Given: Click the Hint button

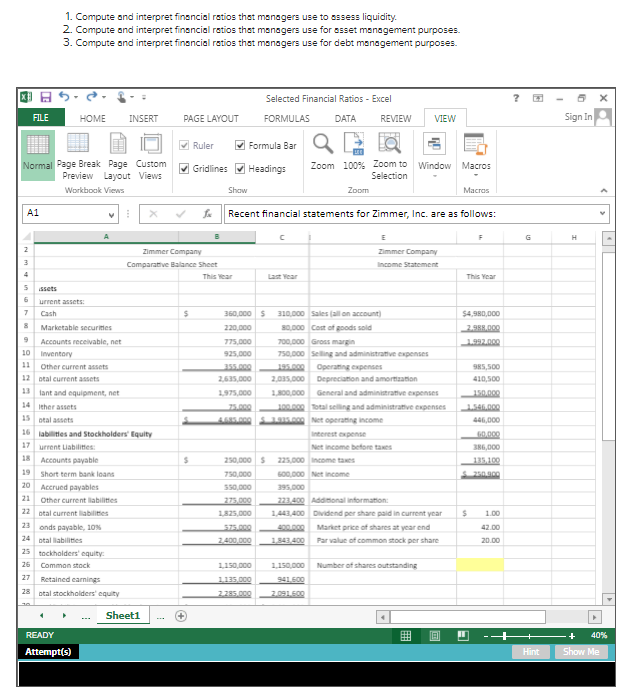Looking at the screenshot, I should coord(531,652).
